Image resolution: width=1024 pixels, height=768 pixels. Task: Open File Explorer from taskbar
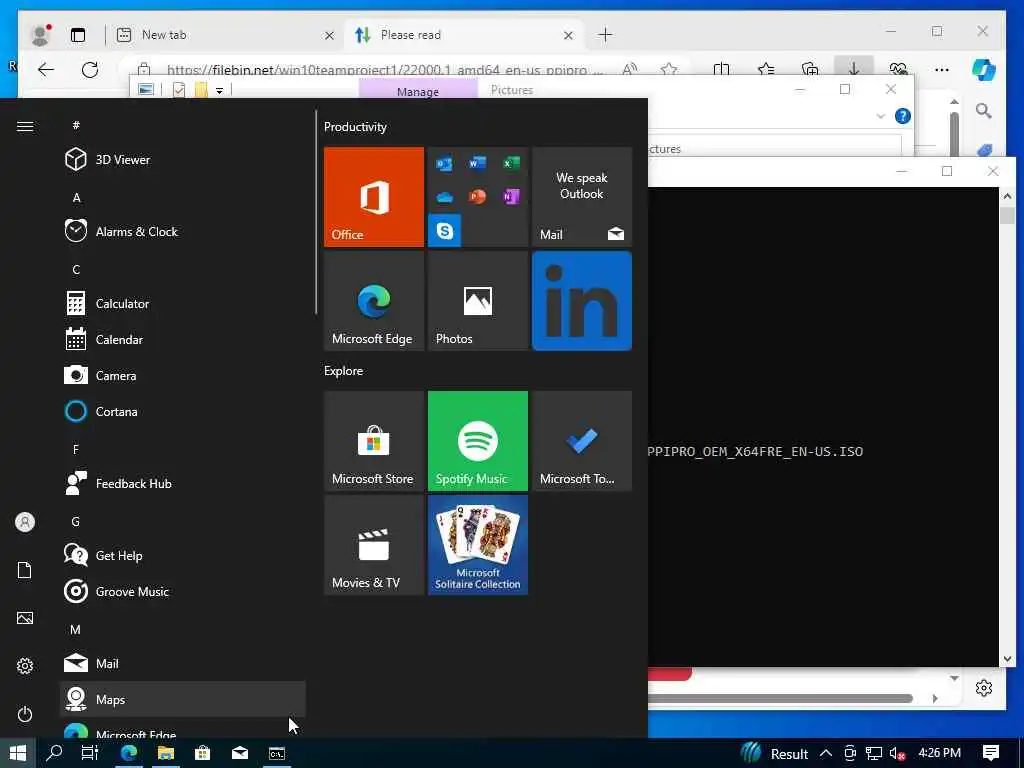(166, 753)
